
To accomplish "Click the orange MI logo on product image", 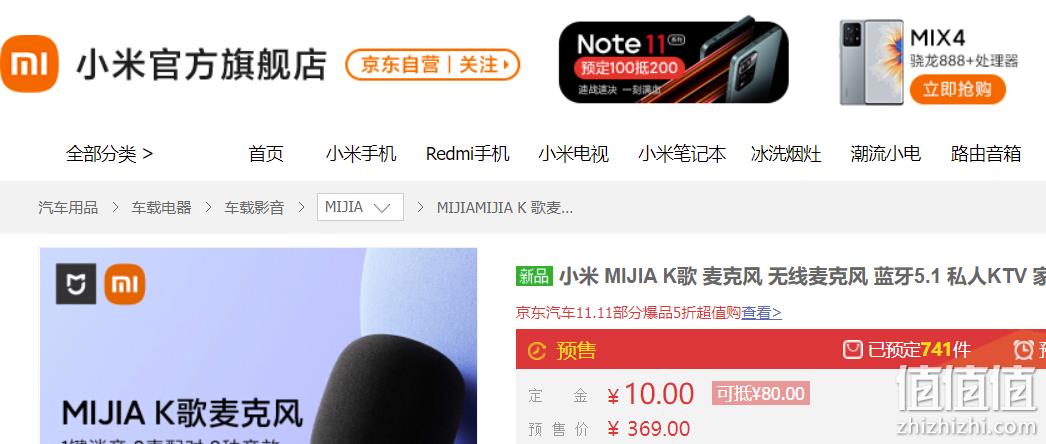I will click(125, 284).
